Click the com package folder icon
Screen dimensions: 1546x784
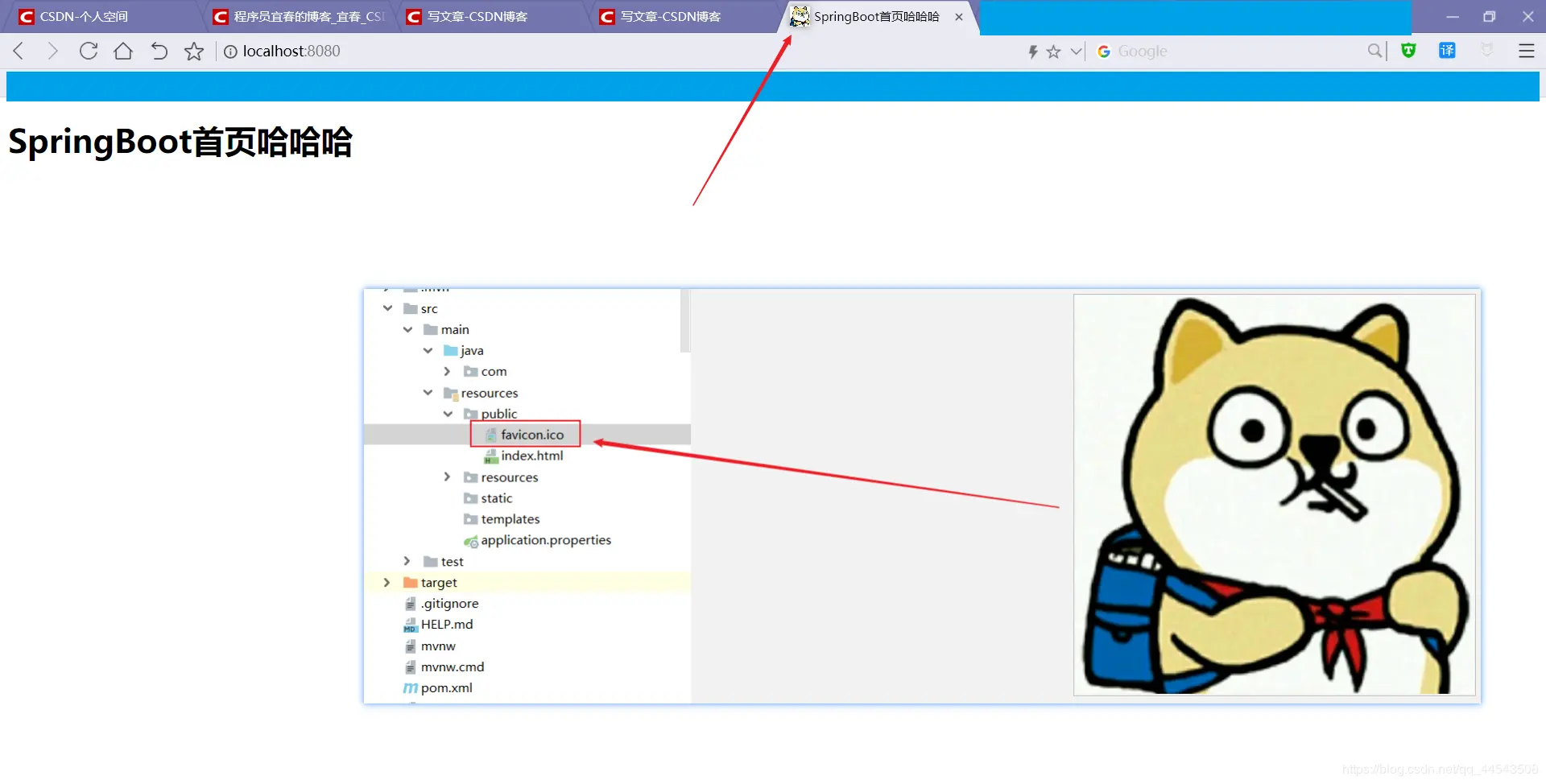471,371
